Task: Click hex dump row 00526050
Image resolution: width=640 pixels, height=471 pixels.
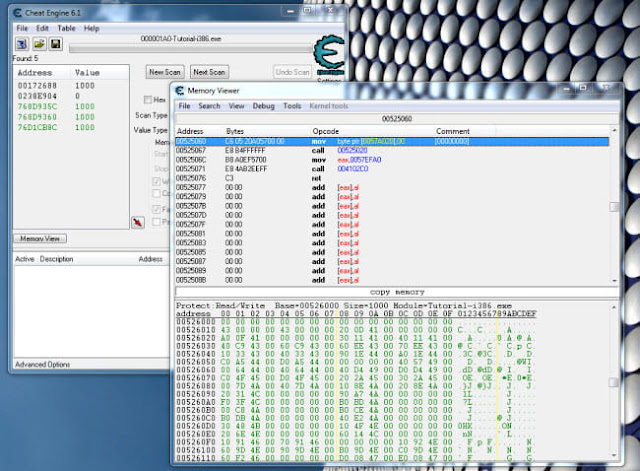Action: click(x=356, y=362)
